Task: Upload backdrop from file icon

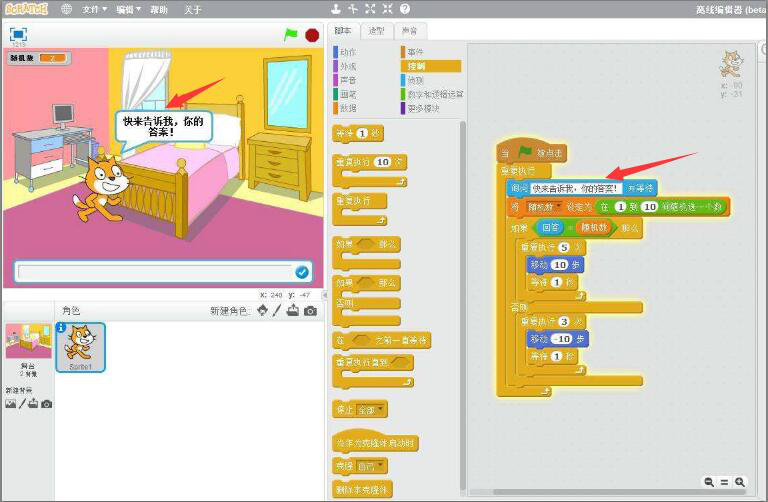Action: 33,404
